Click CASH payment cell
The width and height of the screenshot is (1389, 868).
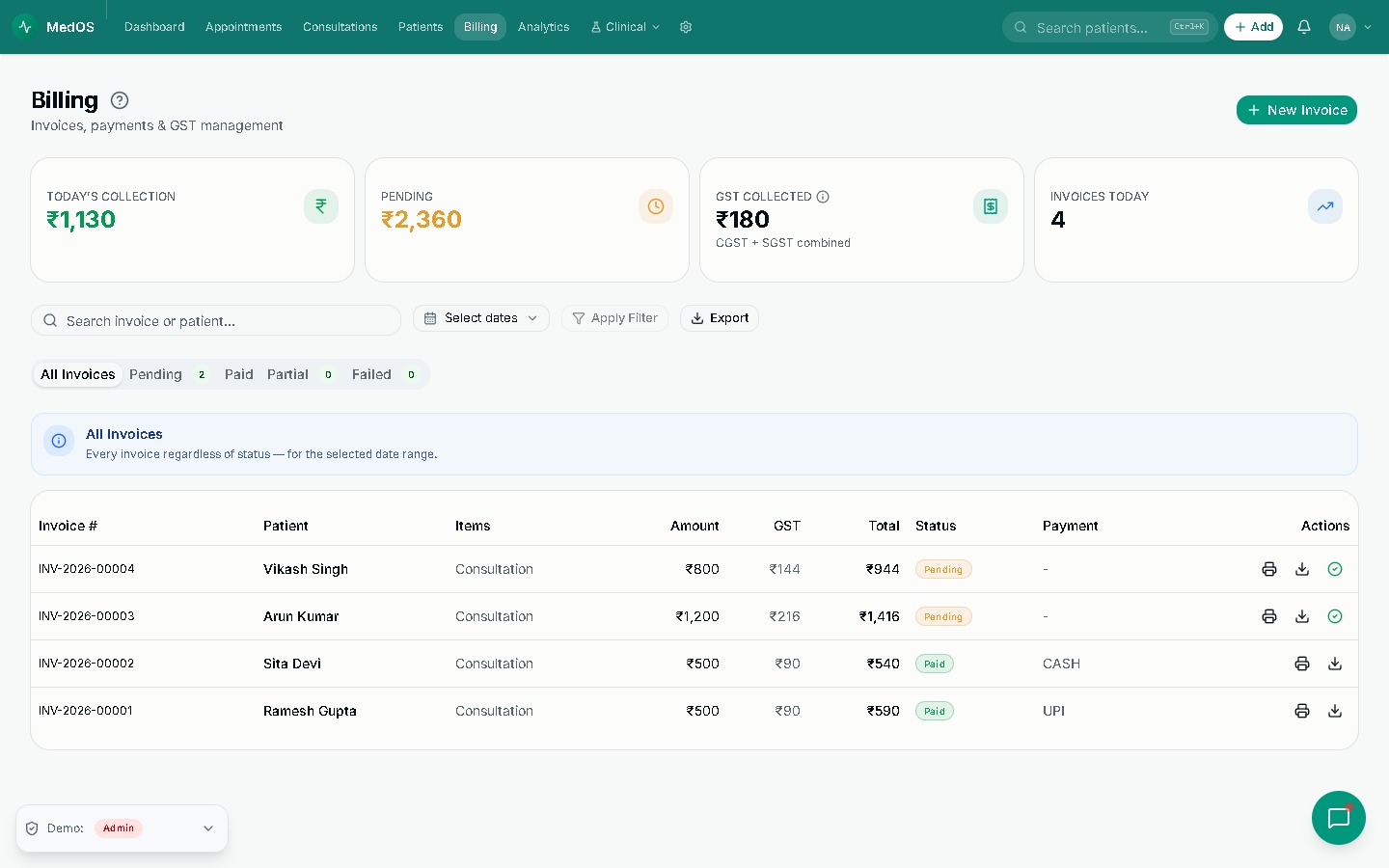pos(1061,664)
